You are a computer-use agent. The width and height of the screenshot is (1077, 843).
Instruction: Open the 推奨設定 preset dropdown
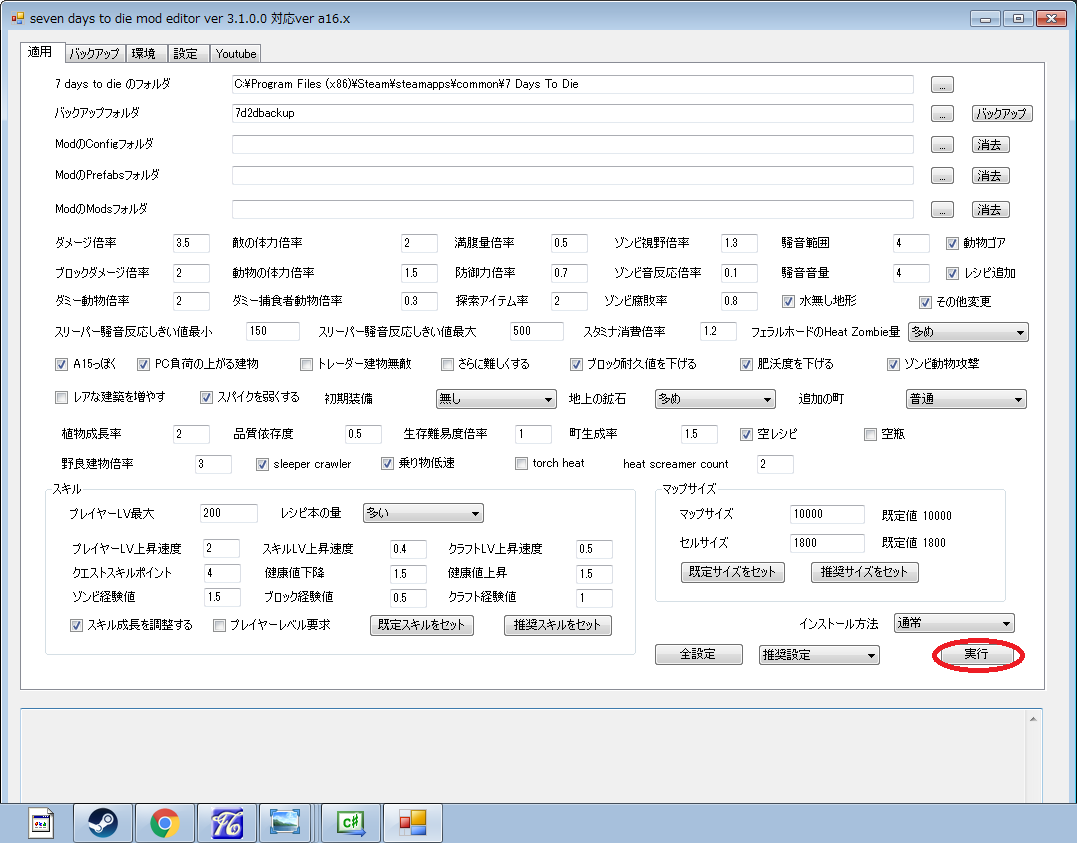(819, 655)
